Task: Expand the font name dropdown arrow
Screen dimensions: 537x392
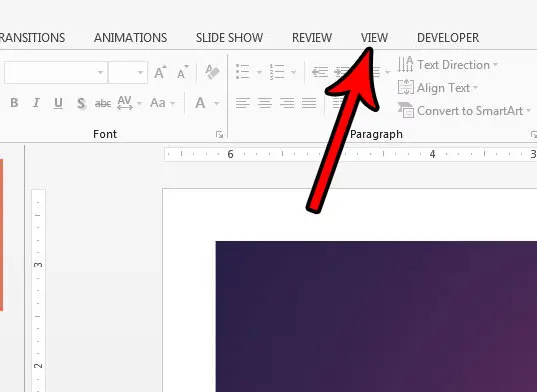Action: [100, 72]
